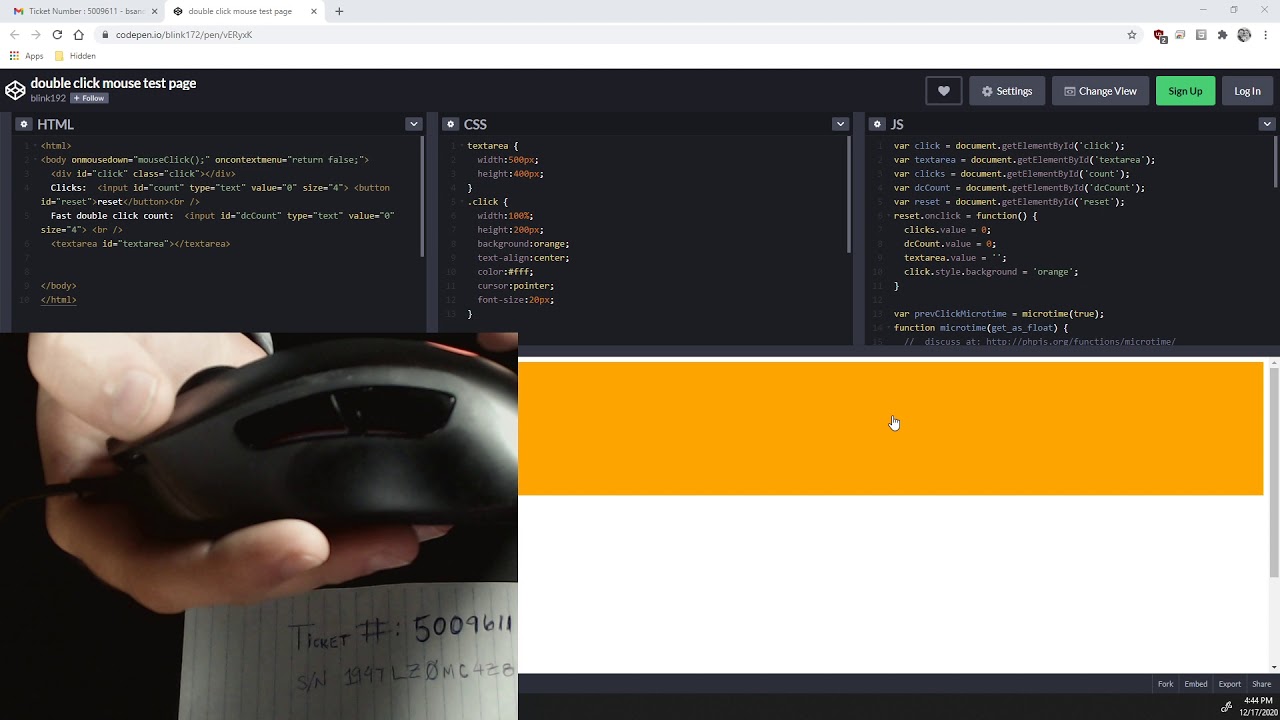Click the address bar URL field
Viewport: 1280px width, 720px height.
[x=620, y=34]
